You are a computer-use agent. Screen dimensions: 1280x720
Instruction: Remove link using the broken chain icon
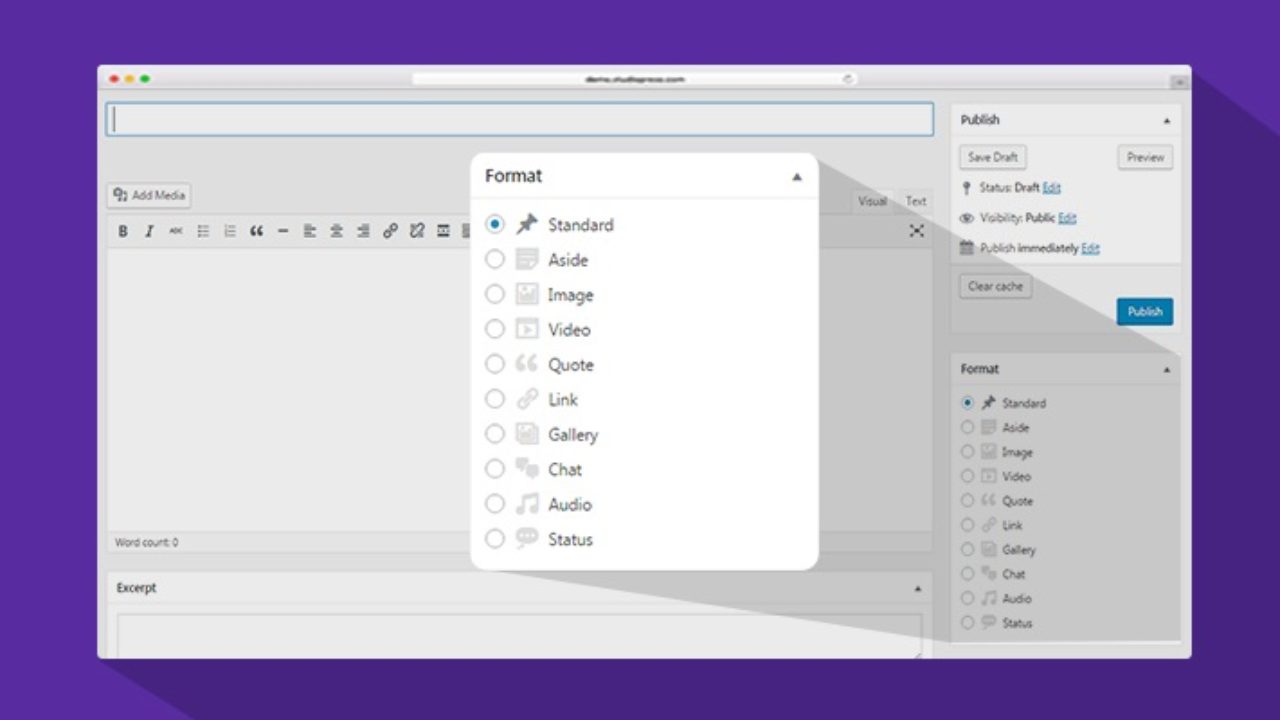click(416, 231)
